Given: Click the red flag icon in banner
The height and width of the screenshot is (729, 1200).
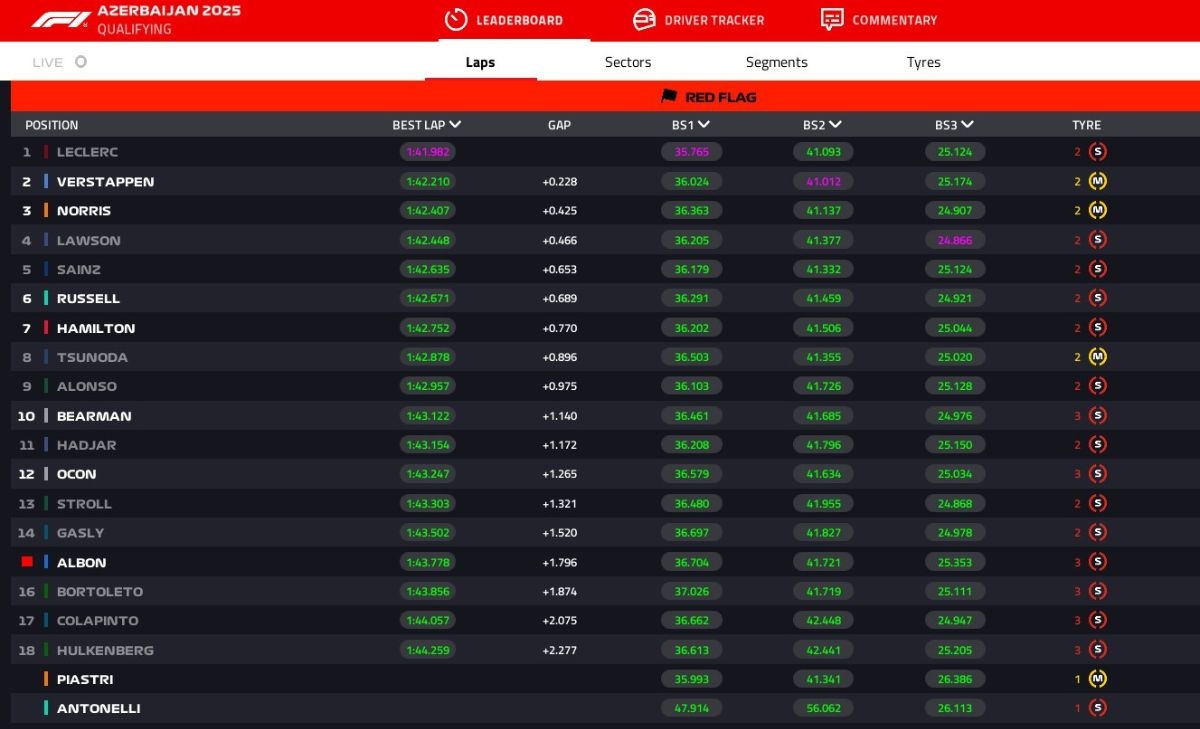Looking at the screenshot, I should [x=669, y=97].
